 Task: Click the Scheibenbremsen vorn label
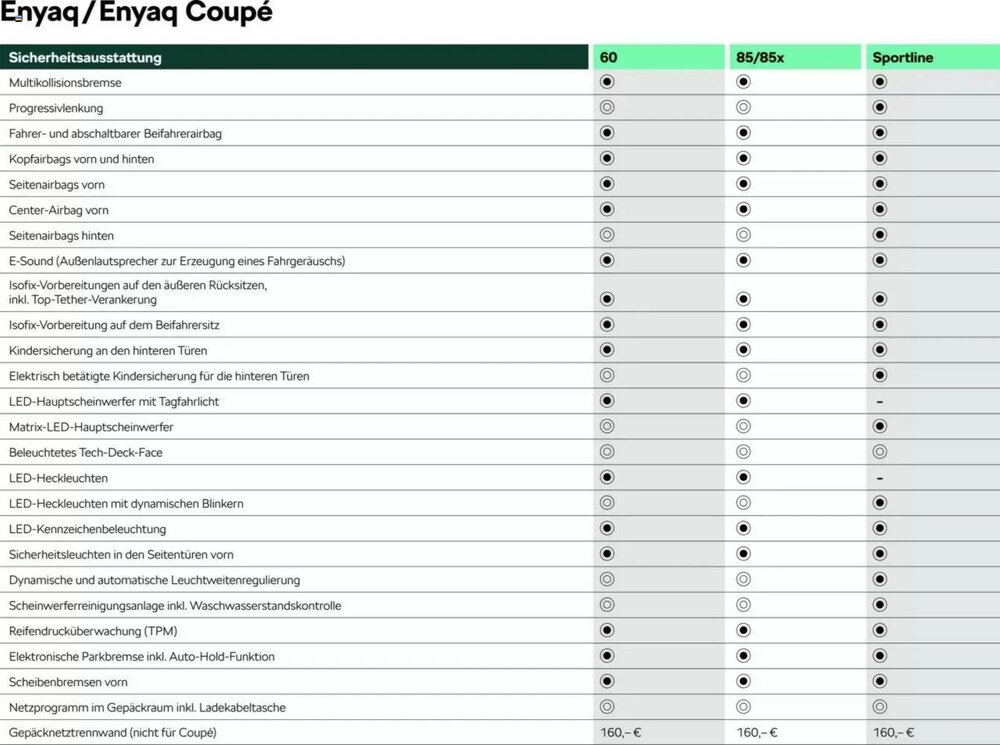pos(68,682)
